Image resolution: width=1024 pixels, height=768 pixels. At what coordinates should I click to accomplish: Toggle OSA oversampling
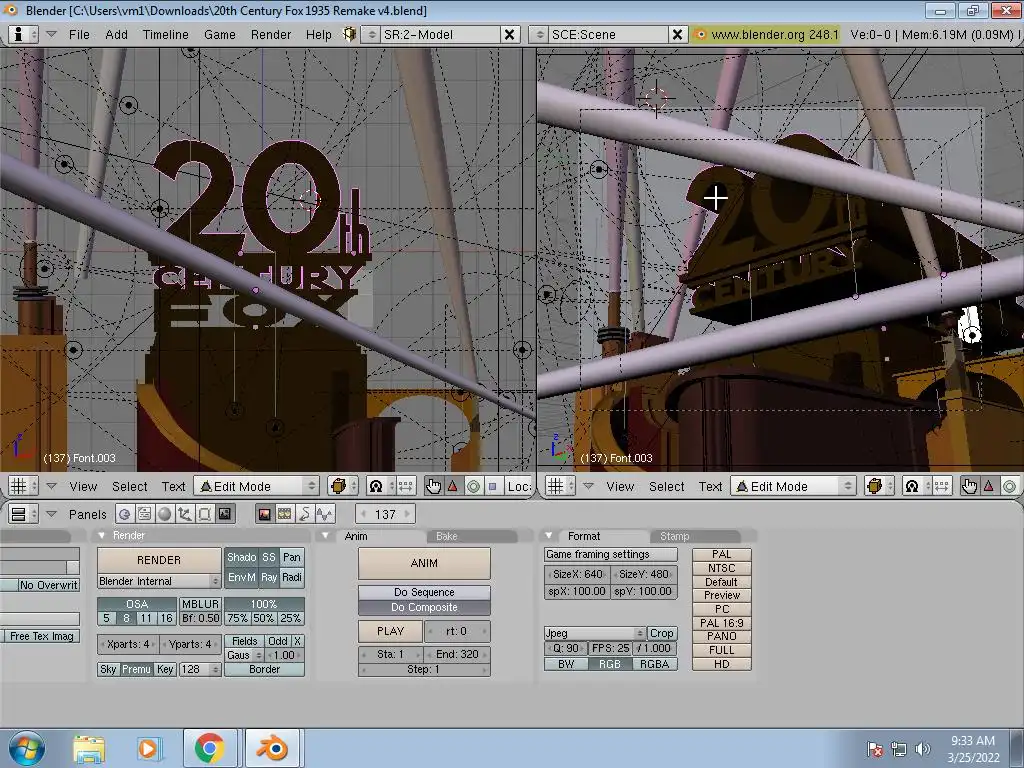pyautogui.click(x=136, y=604)
